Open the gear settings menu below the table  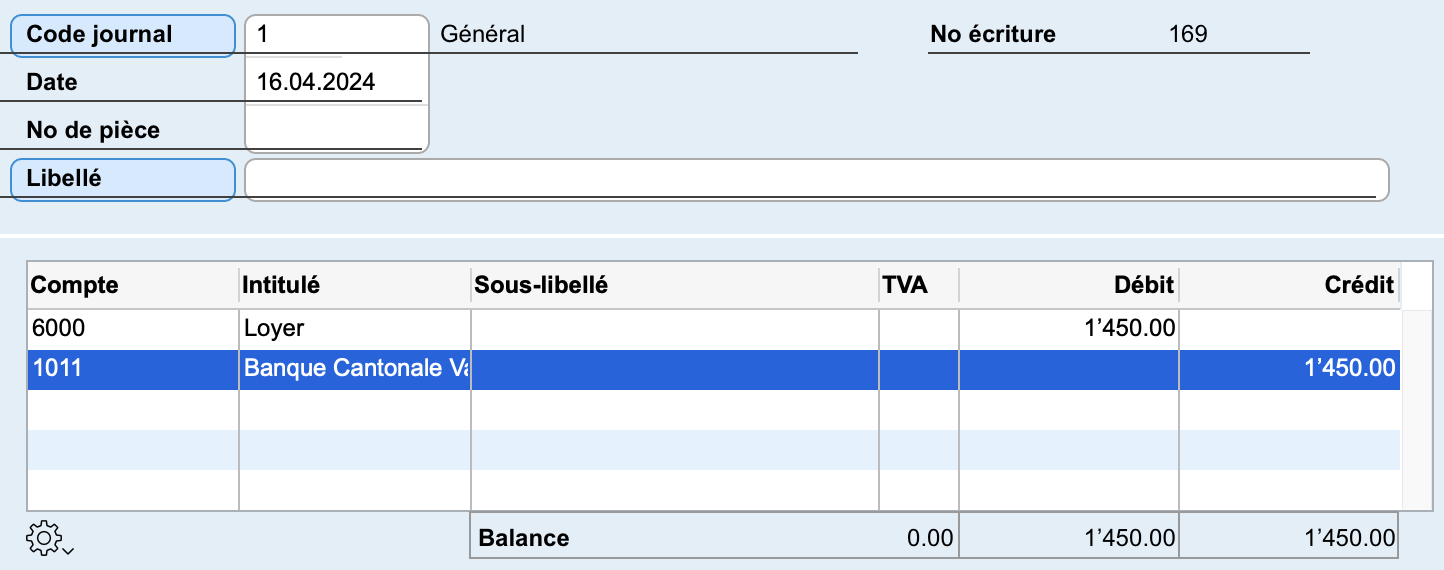[43, 538]
